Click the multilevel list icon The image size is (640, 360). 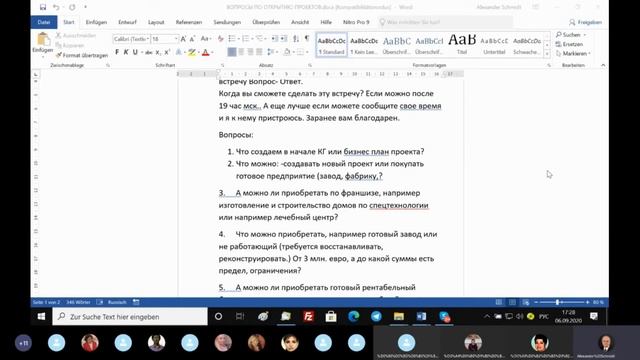pos(259,39)
